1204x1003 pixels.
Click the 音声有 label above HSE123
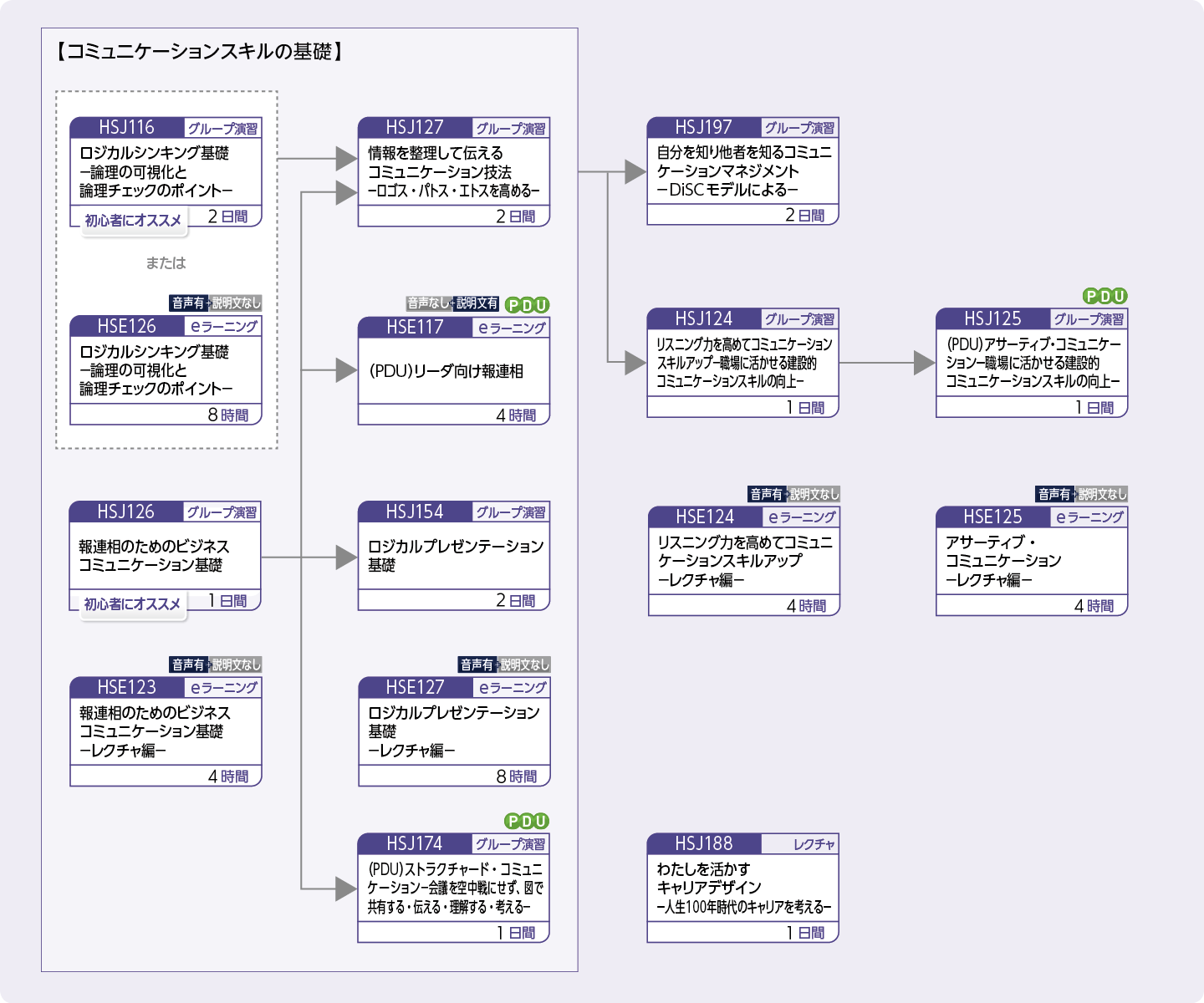point(188,664)
